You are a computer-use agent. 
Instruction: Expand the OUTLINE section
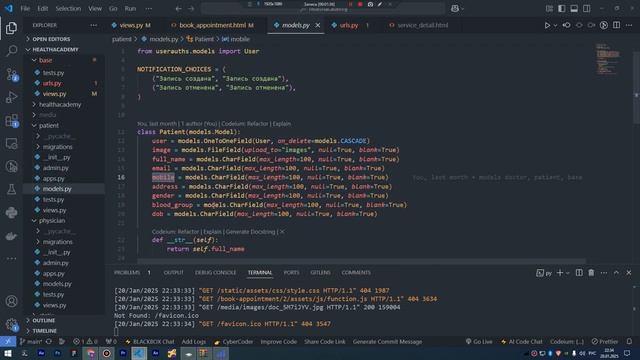[x=64, y=320]
